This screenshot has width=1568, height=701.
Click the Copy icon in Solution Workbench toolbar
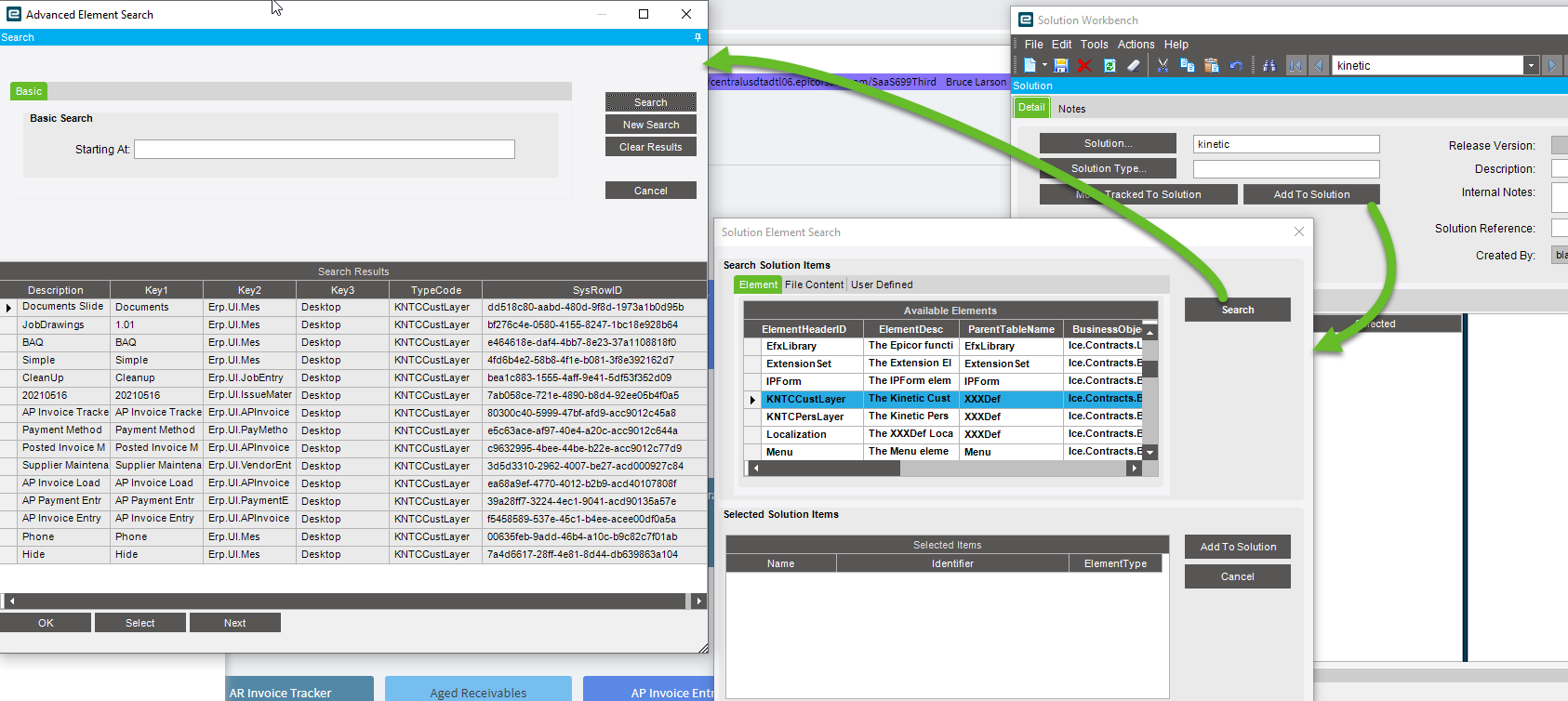pyautogui.click(x=1187, y=65)
